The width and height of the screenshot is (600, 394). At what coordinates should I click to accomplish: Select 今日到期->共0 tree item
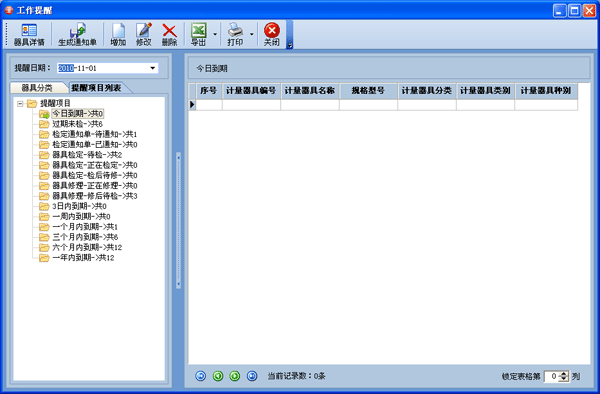point(78,114)
